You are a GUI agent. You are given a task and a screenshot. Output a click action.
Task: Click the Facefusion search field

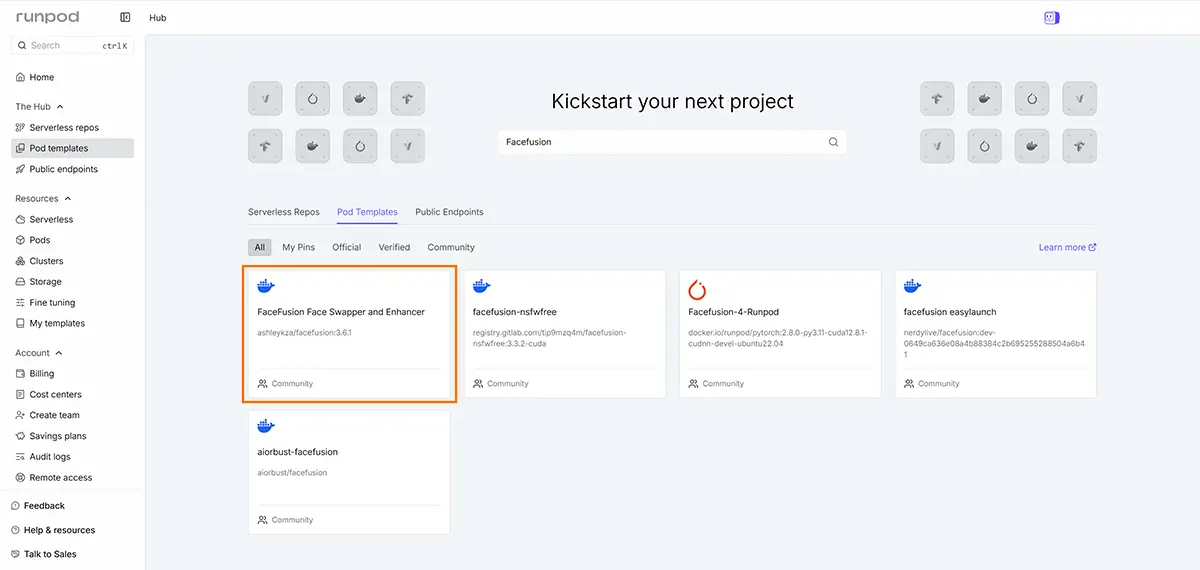tap(672, 142)
